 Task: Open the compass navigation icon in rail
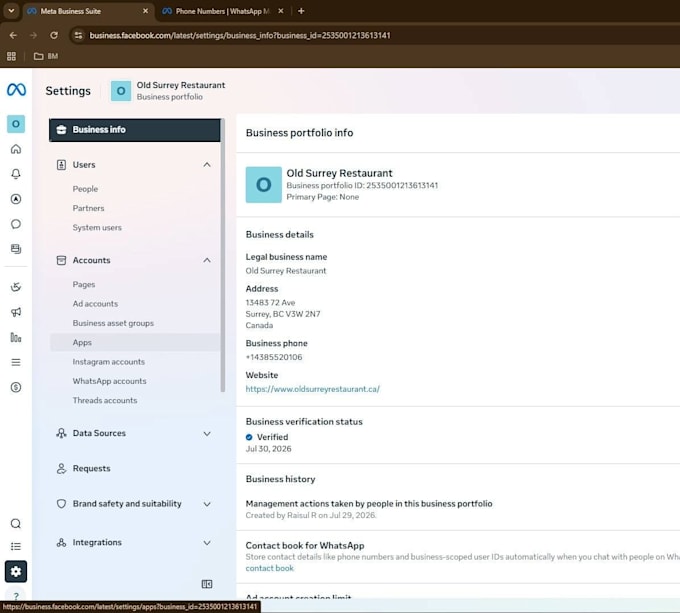pyautogui.click(x=16, y=199)
